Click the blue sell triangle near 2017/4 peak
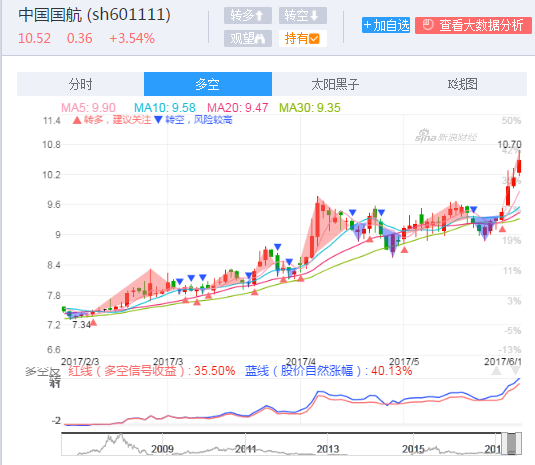 pos(352,213)
